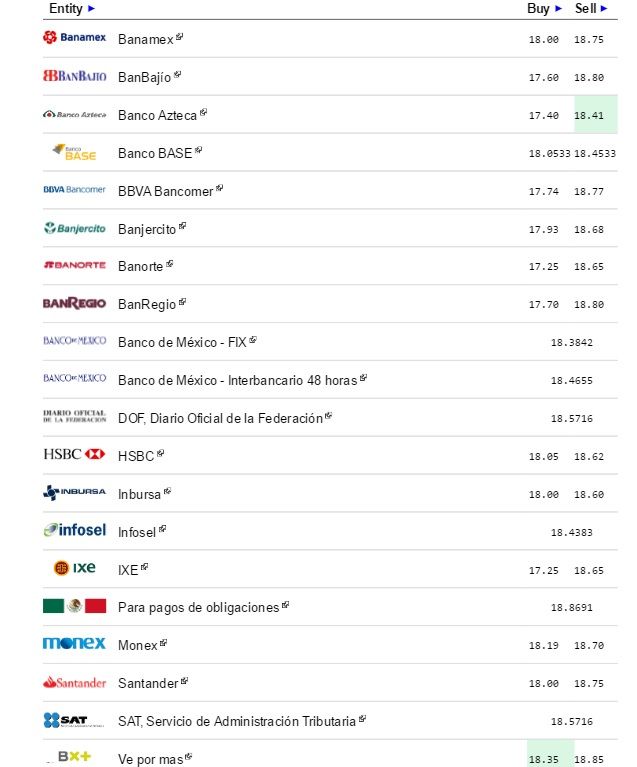Click highlighted Ve por mas buy rate 18.35
637x767 pixels.
(x=544, y=759)
